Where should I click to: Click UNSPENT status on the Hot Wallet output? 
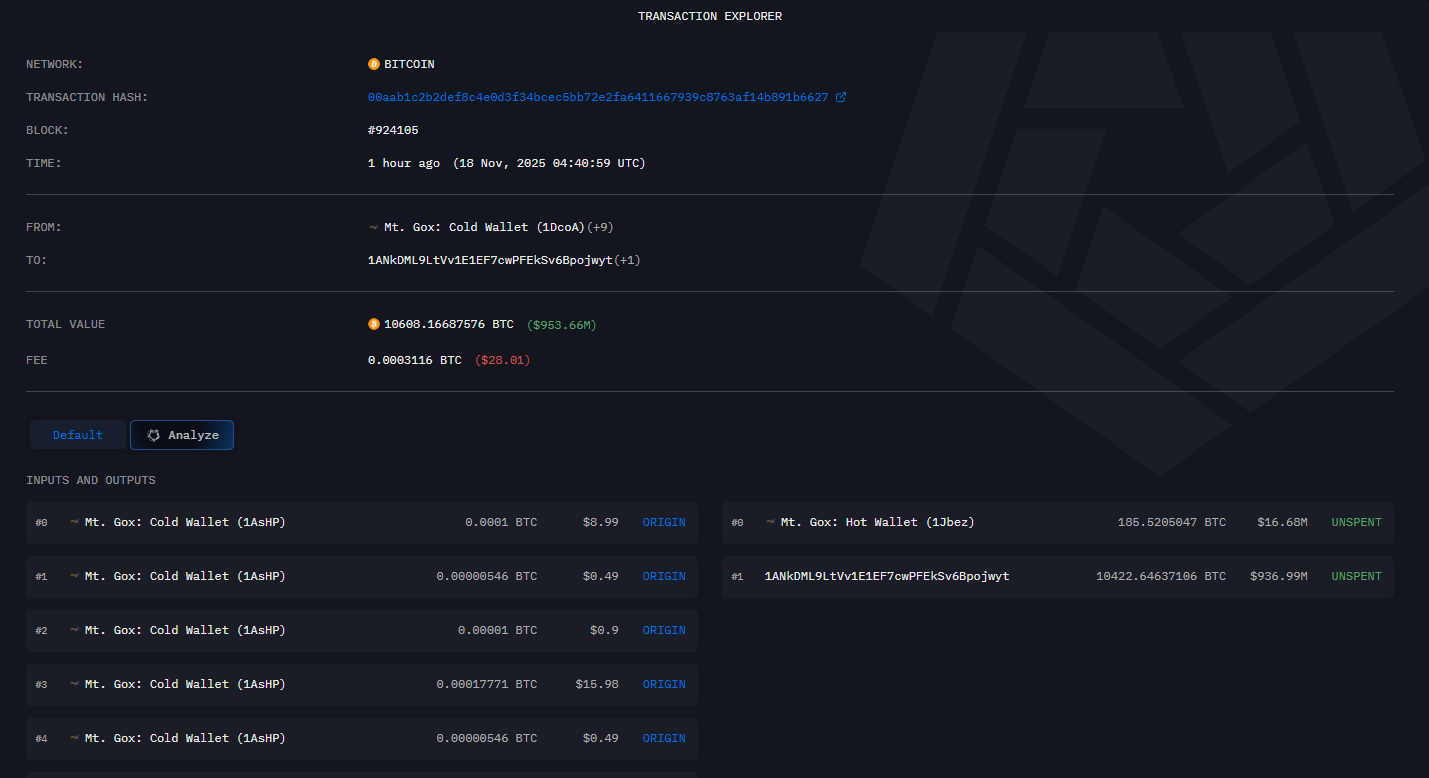pos(1356,521)
